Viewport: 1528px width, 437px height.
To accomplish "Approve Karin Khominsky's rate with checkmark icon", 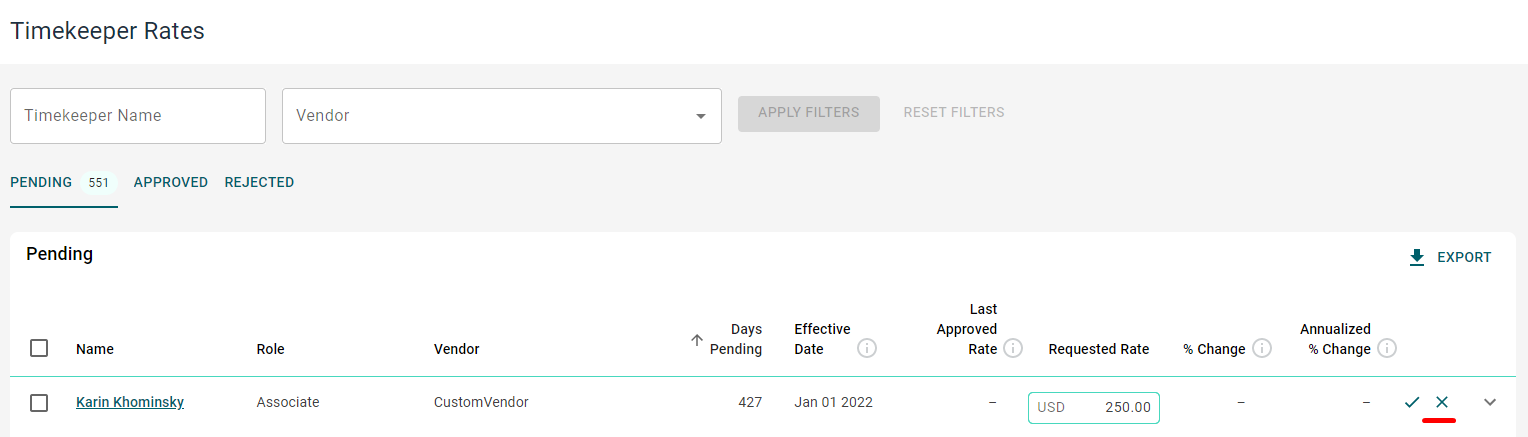I will click(x=1412, y=402).
